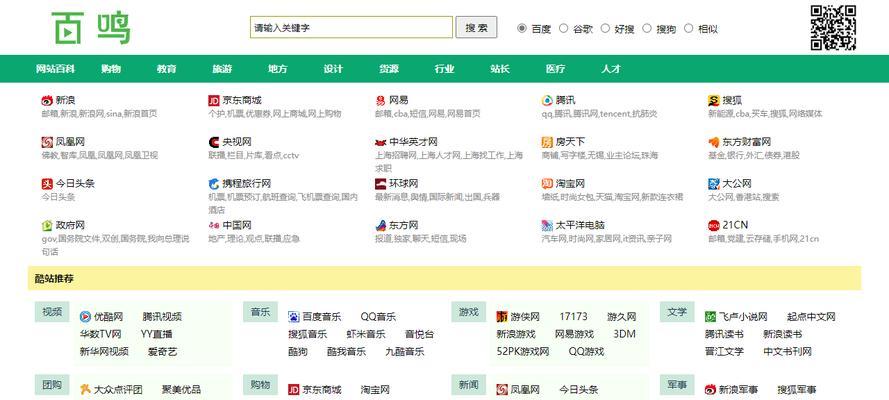Select the 谷歌 search engine radio button
The height and width of the screenshot is (400, 889).
click(564, 28)
